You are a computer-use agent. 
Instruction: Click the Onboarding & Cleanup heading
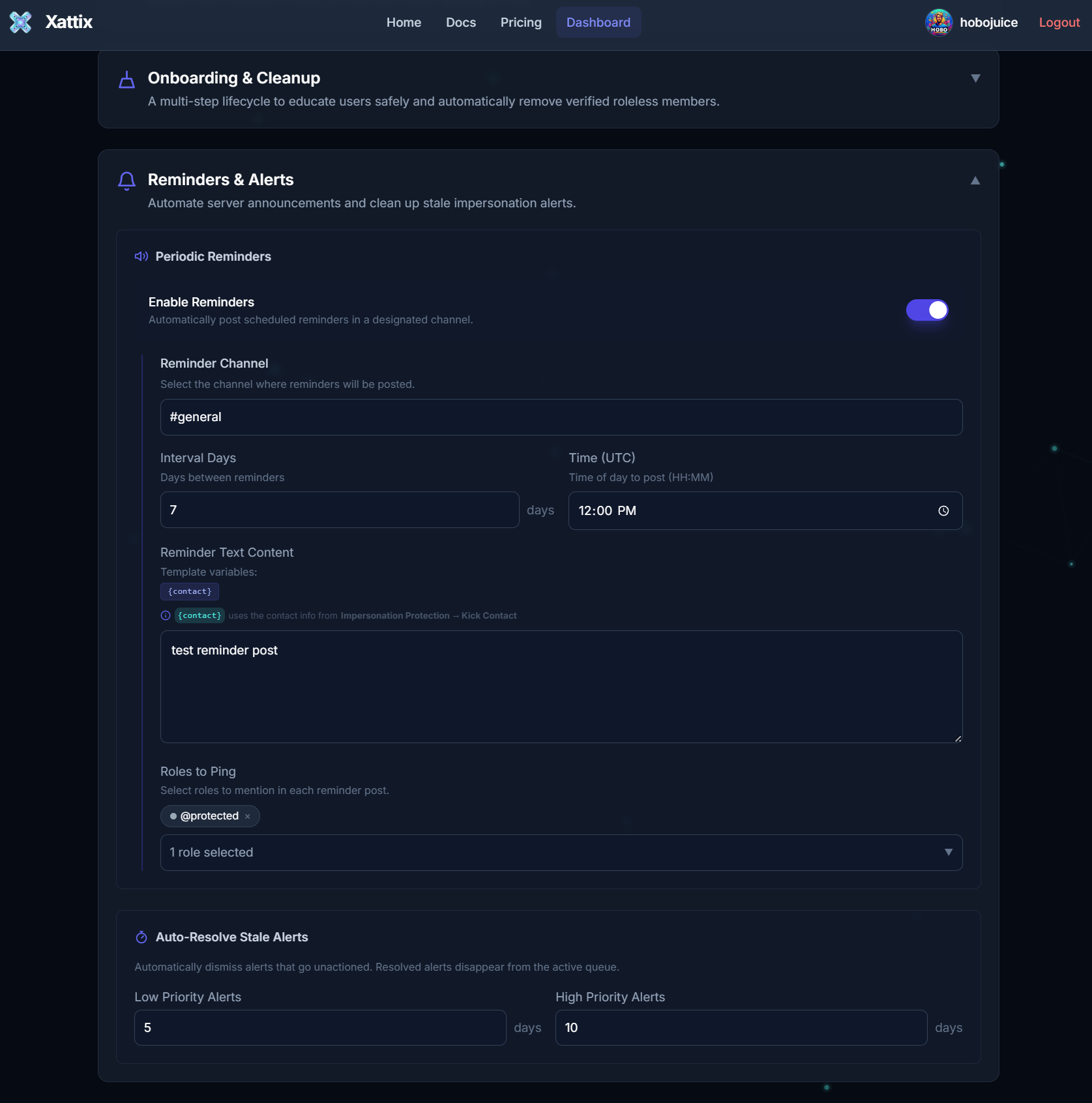234,78
